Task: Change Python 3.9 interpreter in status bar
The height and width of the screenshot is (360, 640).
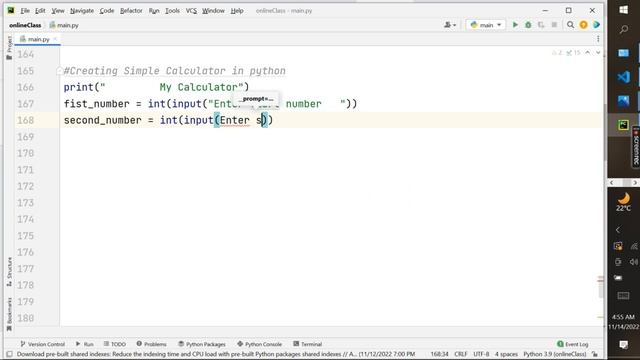Action: coord(555,354)
